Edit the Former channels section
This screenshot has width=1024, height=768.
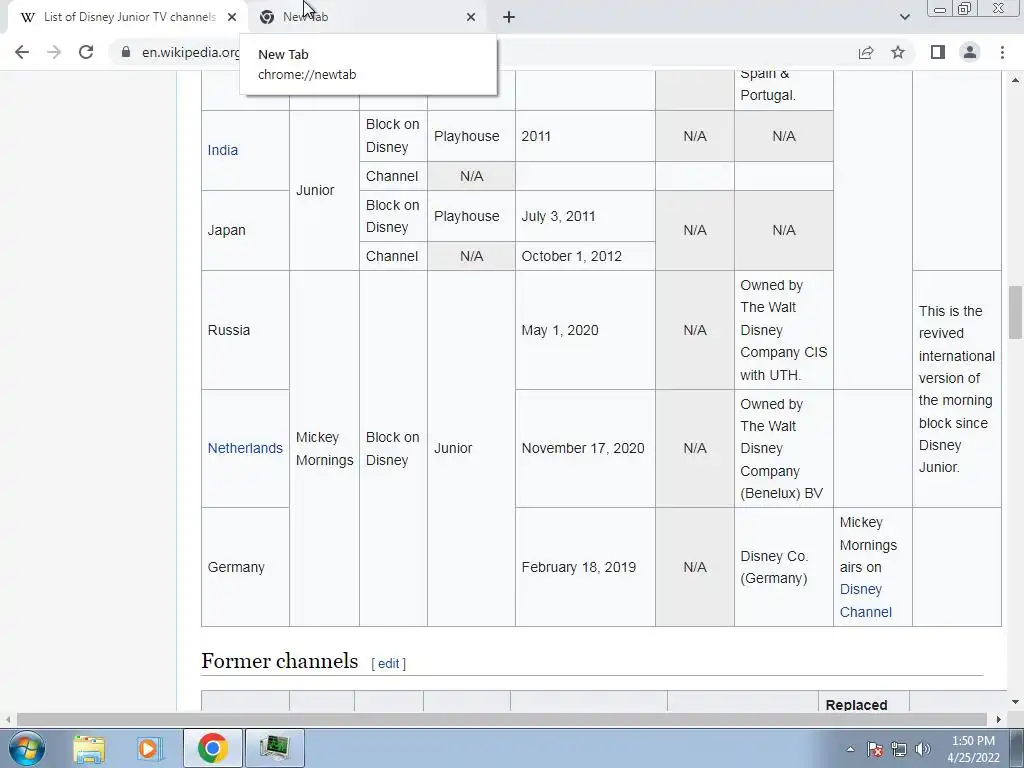pyautogui.click(x=388, y=664)
